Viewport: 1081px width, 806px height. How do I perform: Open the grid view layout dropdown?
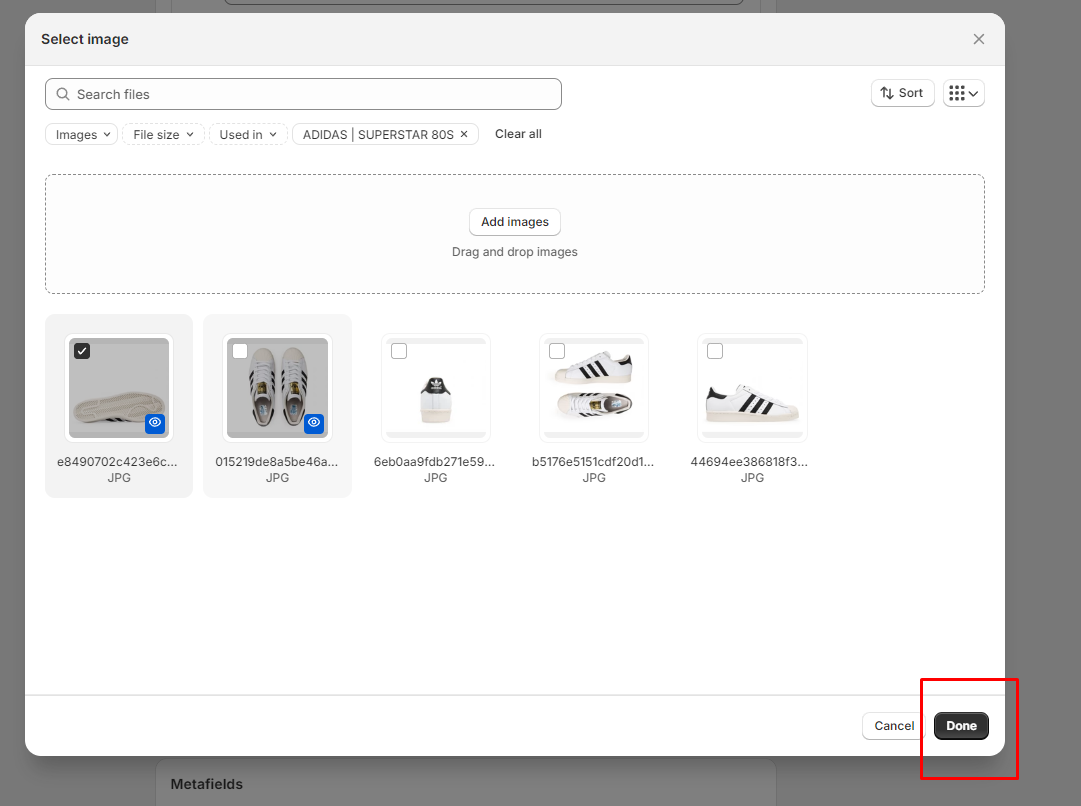(963, 93)
